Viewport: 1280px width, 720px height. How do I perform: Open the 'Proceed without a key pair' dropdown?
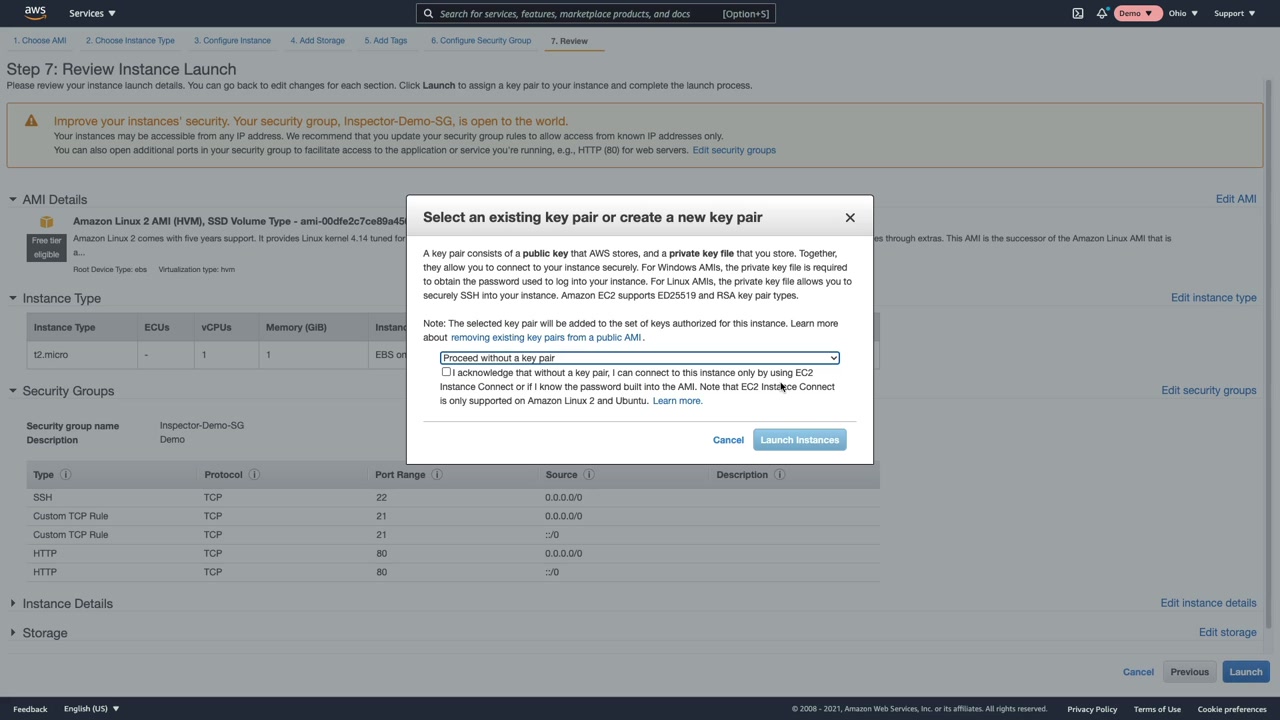640,358
